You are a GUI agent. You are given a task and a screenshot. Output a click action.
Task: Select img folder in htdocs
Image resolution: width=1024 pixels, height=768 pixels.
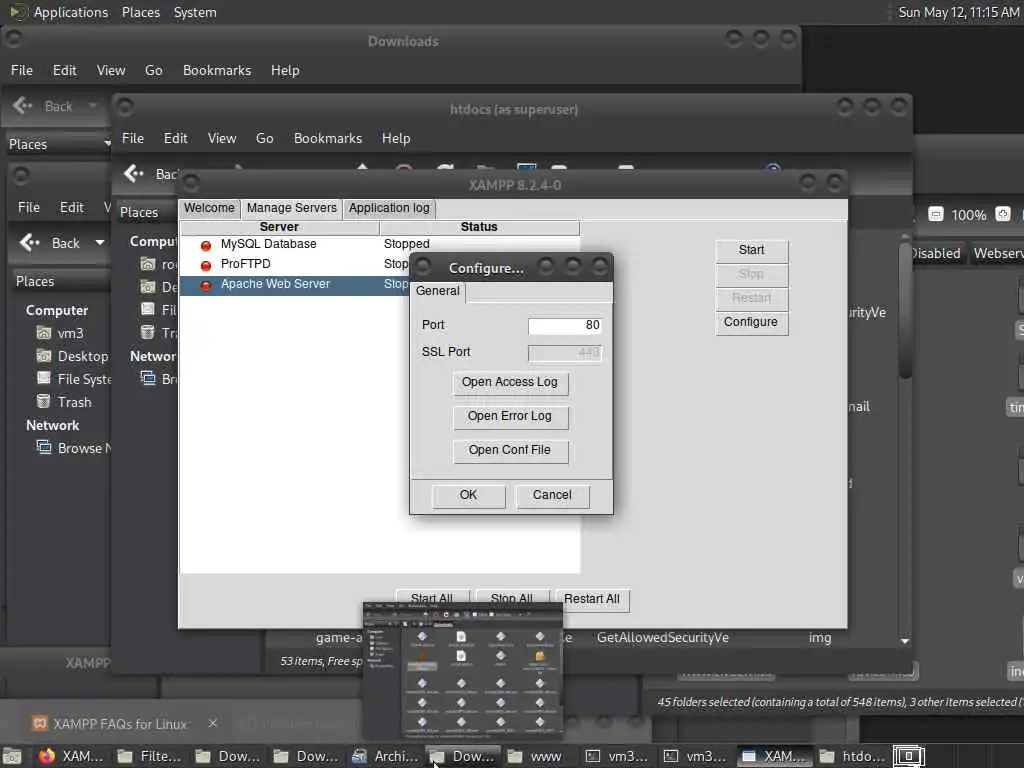[820, 638]
